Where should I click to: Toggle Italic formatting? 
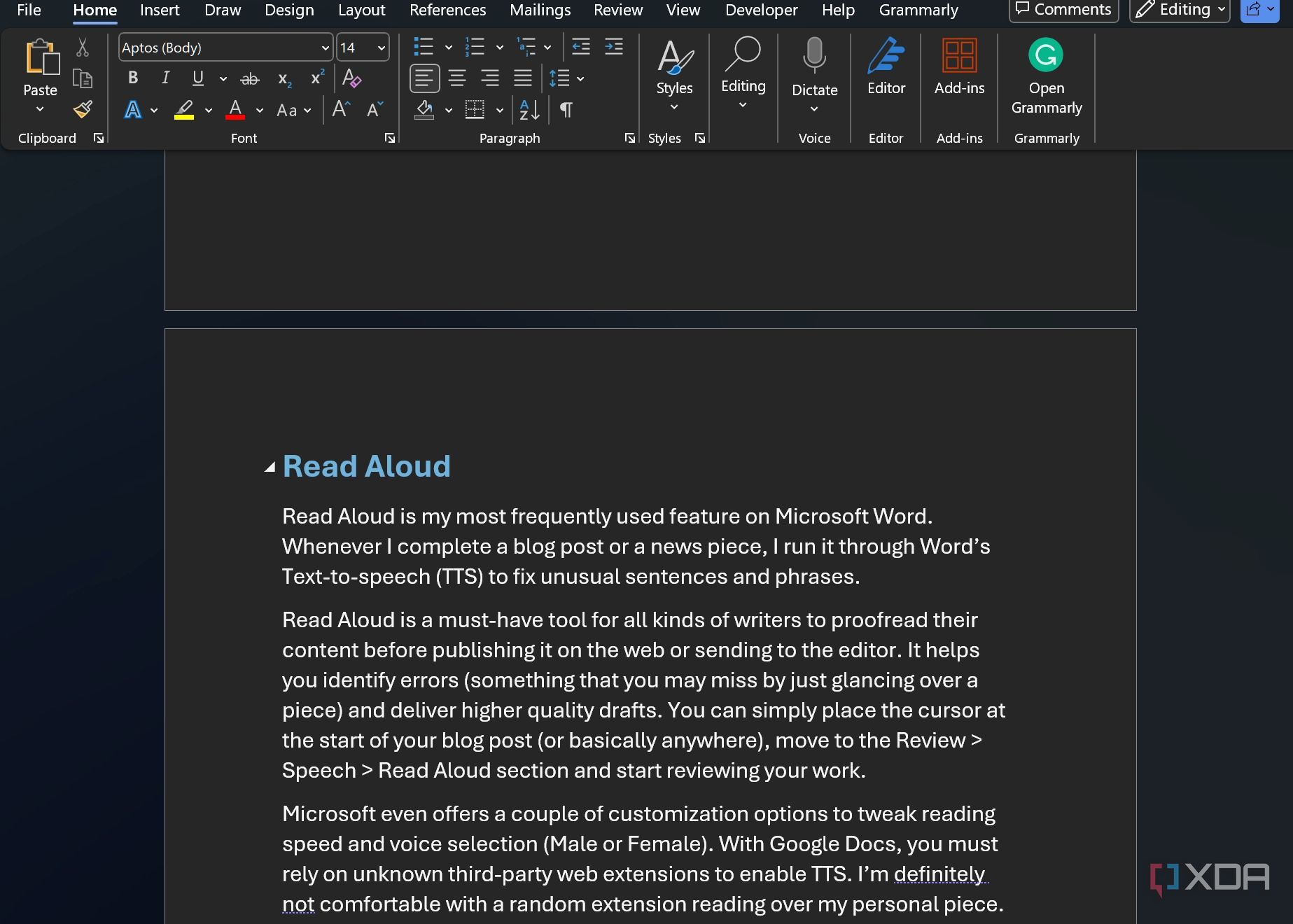tap(166, 78)
